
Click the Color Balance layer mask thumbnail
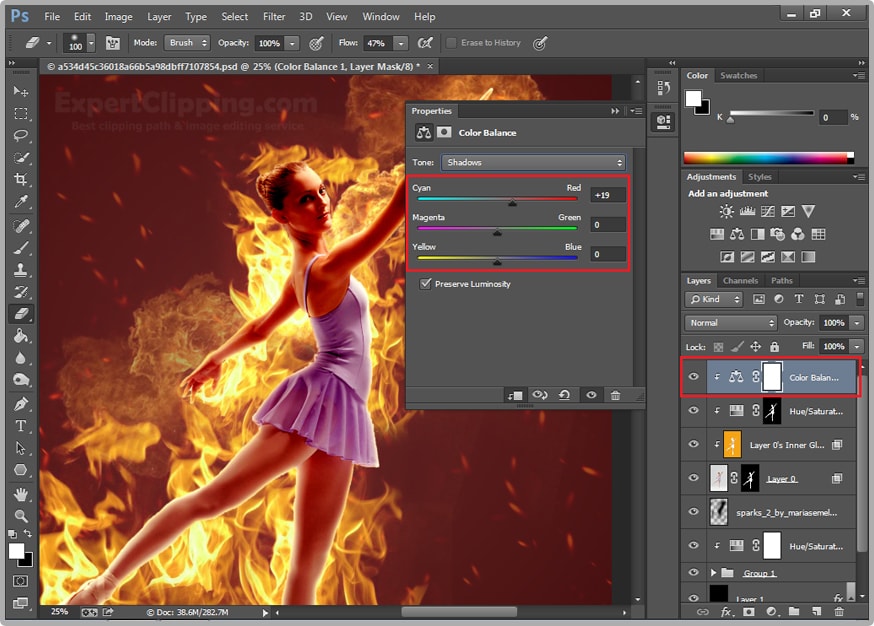click(771, 377)
